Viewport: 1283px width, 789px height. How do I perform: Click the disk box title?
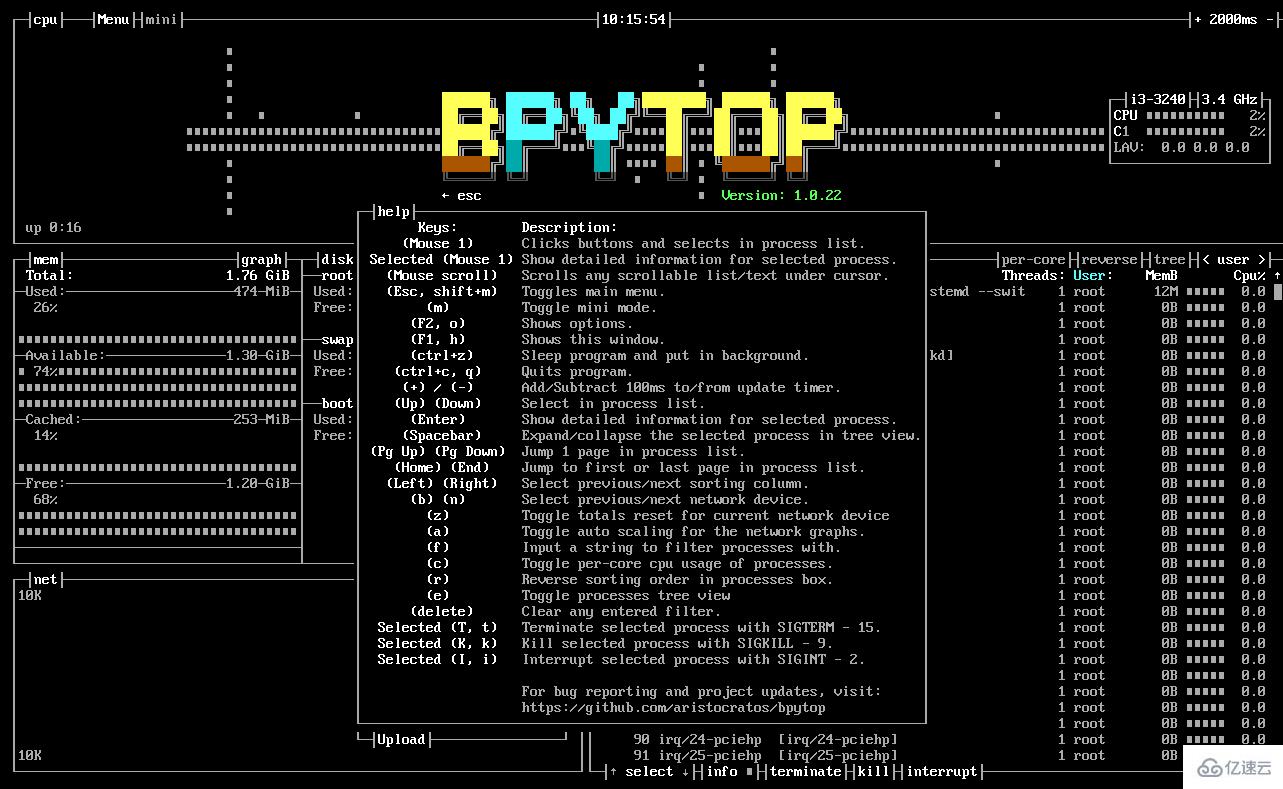(337, 259)
